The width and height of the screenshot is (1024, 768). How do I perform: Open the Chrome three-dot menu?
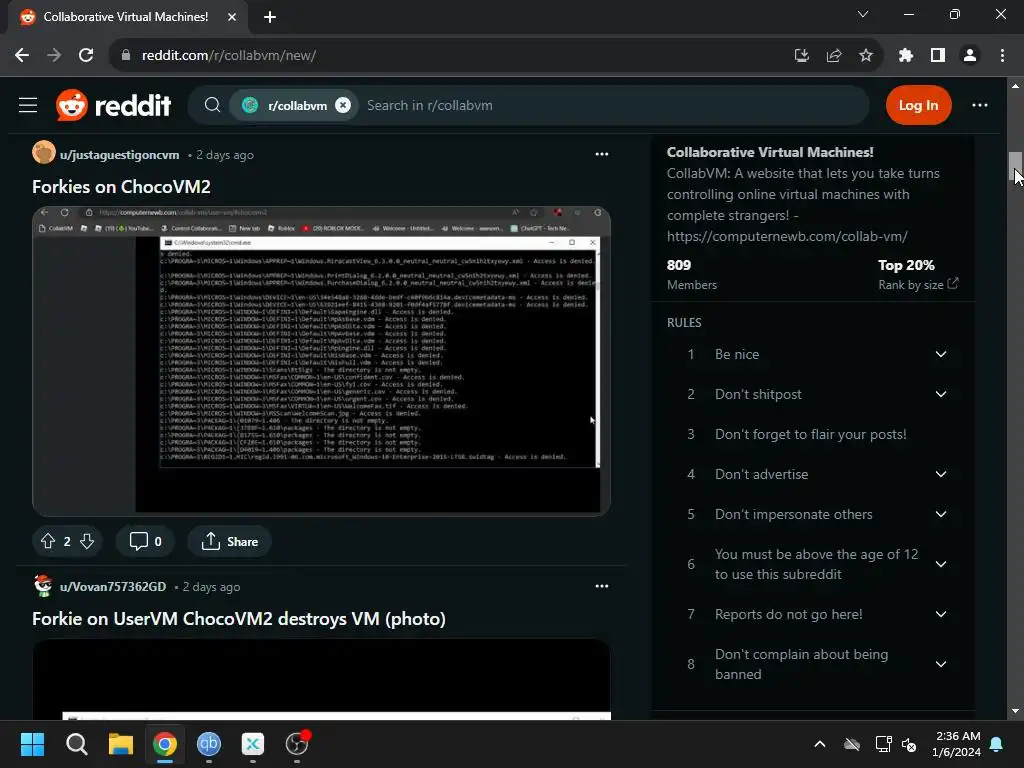click(x=1002, y=56)
